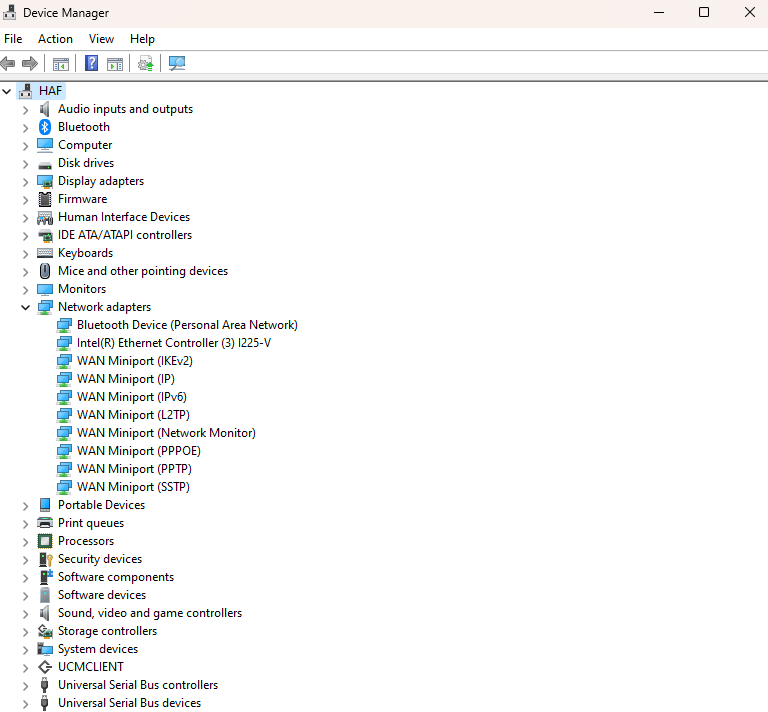768x712 pixels.
Task: Select the Firmware label
Action: click(83, 199)
